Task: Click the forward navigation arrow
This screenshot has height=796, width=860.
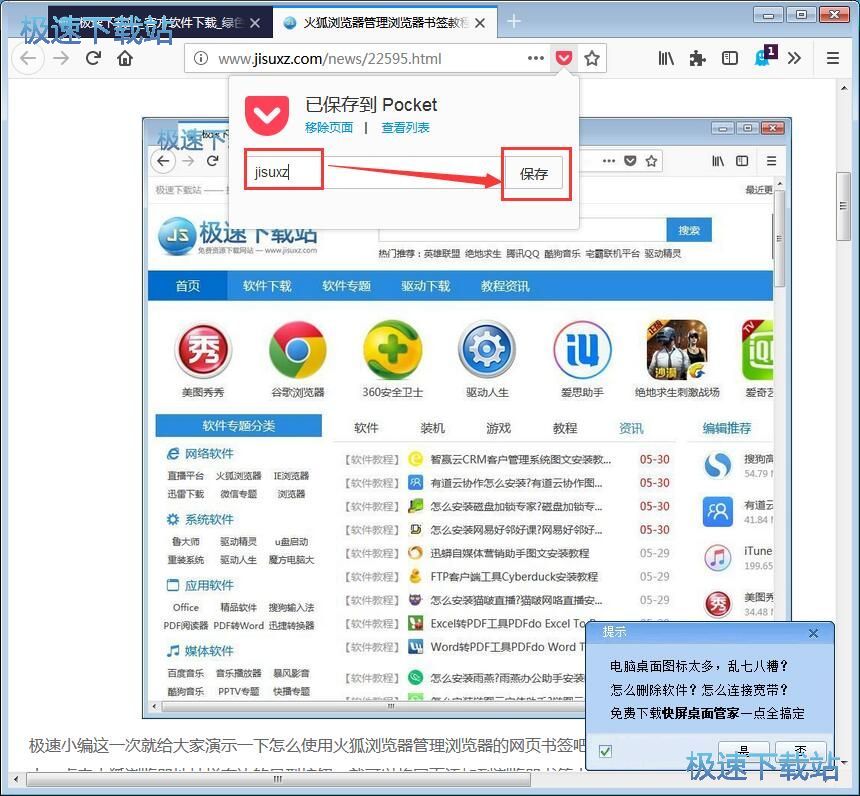Action: tap(61, 58)
